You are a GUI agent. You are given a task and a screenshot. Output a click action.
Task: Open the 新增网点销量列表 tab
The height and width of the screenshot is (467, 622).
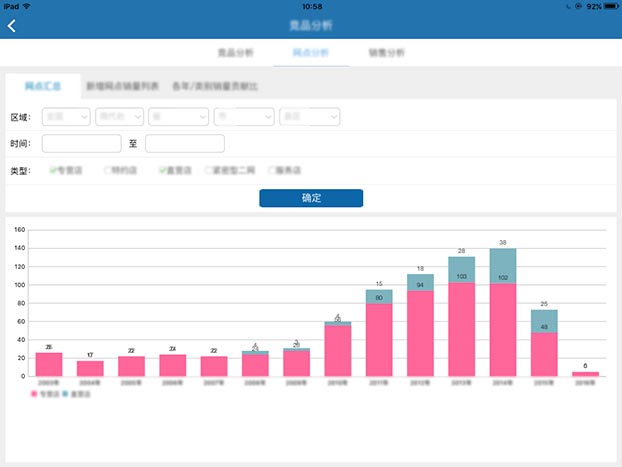122,87
